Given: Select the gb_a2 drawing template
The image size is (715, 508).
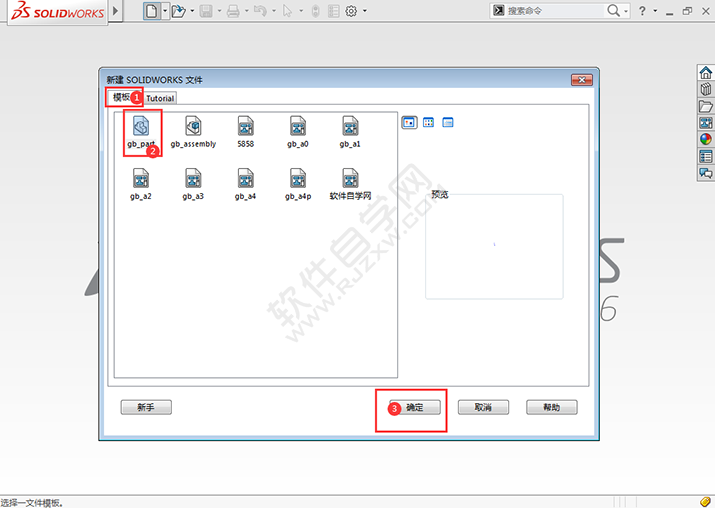Looking at the screenshot, I should click(x=141, y=185).
